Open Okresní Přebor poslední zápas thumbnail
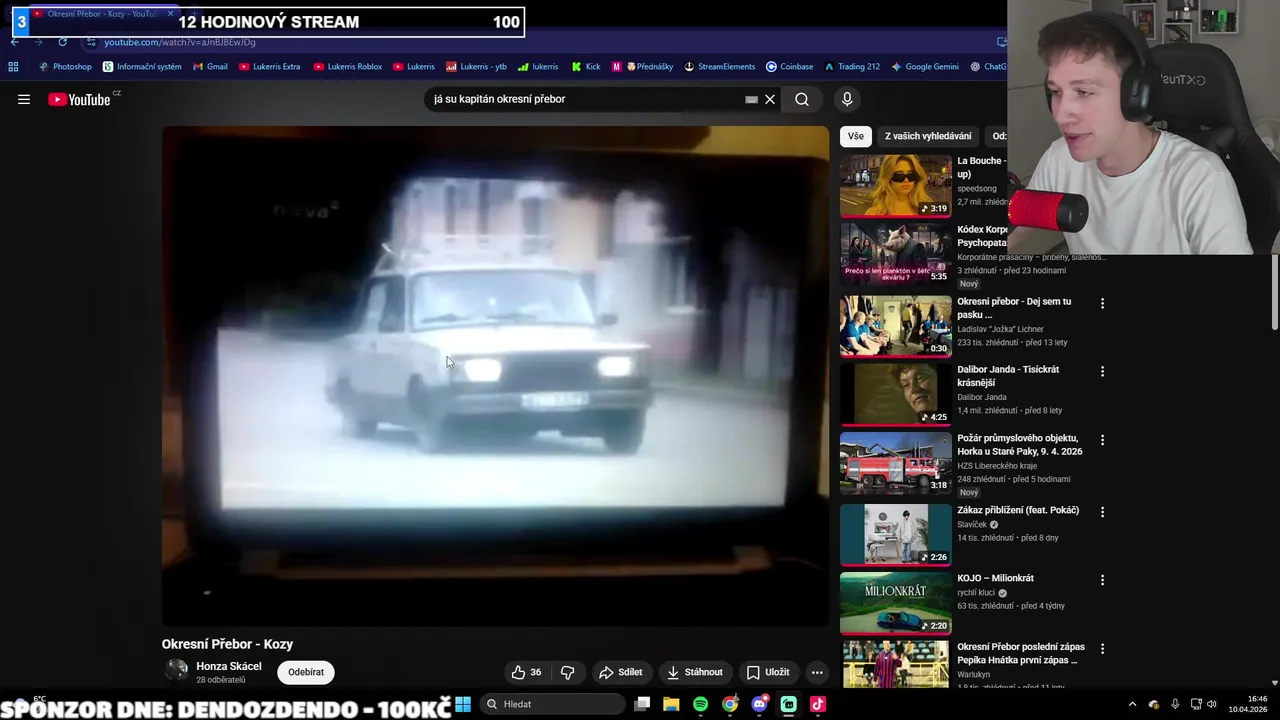Image resolution: width=1280 pixels, height=720 pixels. tap(896, 664)
